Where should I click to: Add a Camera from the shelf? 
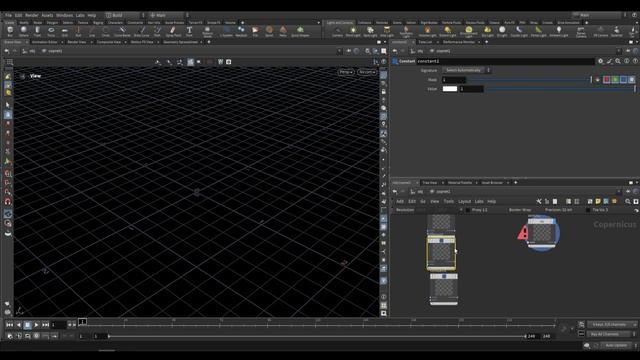click(337, 31)
